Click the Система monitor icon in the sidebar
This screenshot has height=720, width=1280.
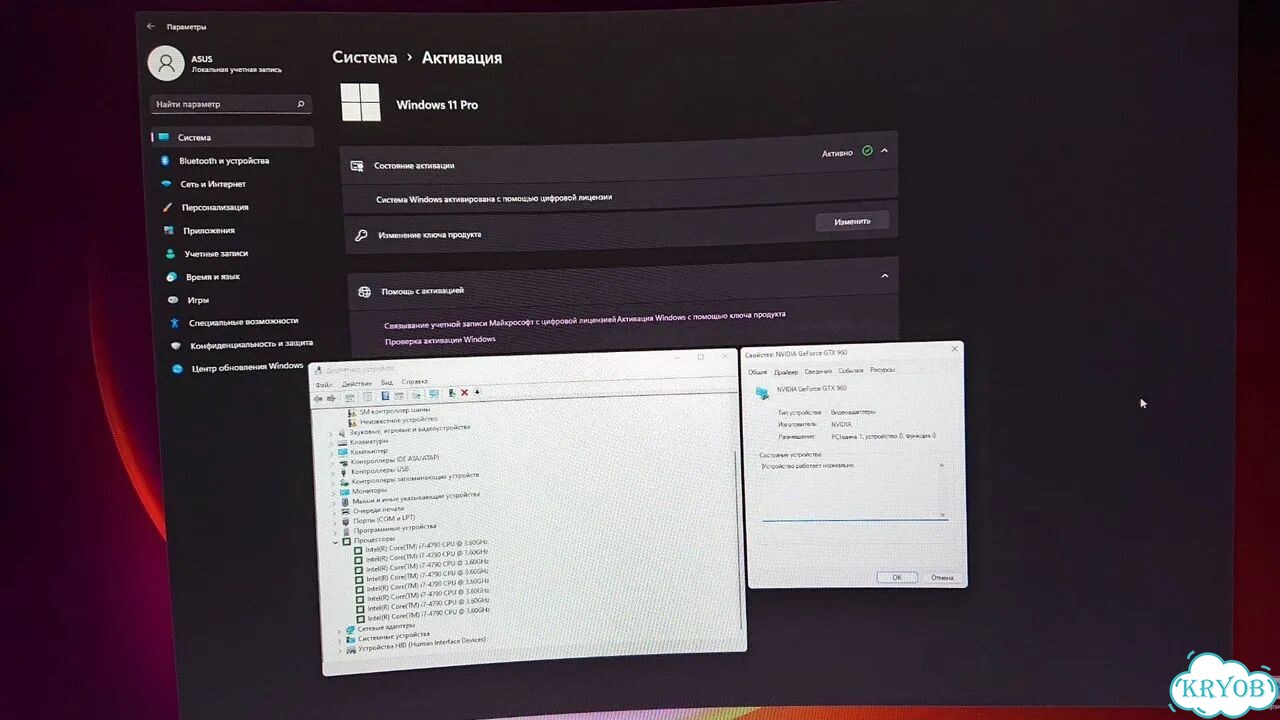pos(164,137)
